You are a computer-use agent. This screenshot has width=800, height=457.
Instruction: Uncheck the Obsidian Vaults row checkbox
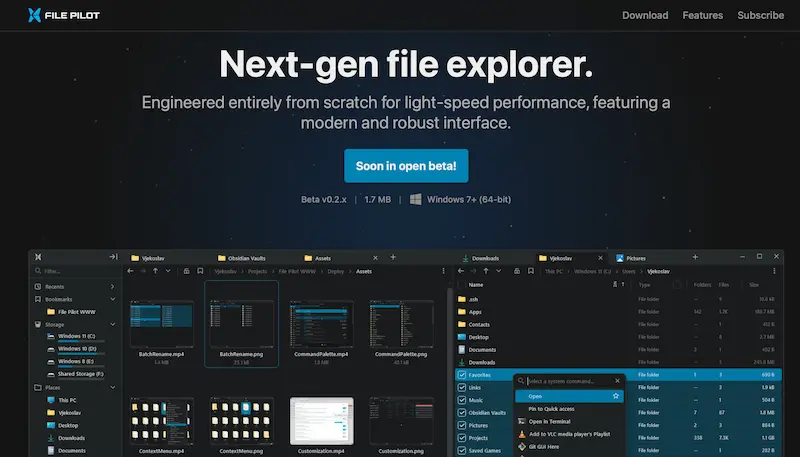462,413
